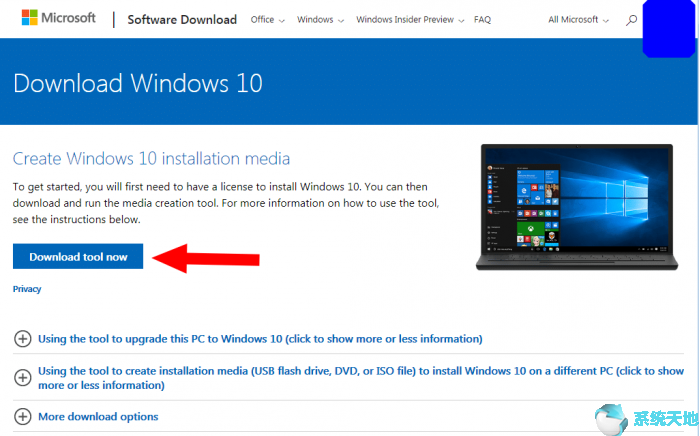Expand the upgrade this PC plus icon
This screenshot has height=436, width=700.
tap(22, 339)
